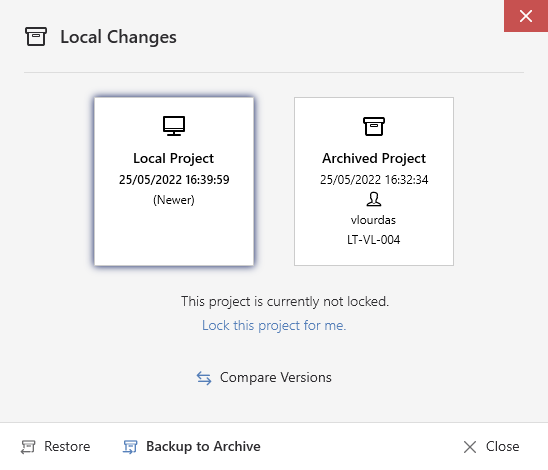Click the 'Local Project' heading
The image size is (548, 470).
tap(173, 158)
